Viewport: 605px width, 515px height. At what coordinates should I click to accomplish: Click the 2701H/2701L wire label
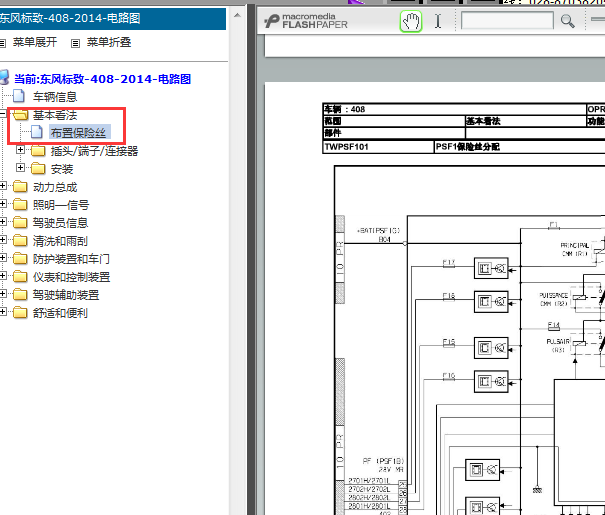point(369,481)
